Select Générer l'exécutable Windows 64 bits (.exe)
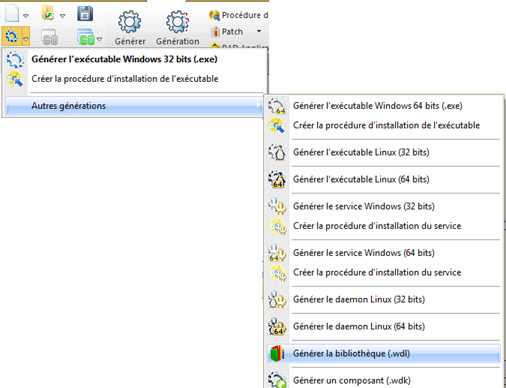 [378, 106]
